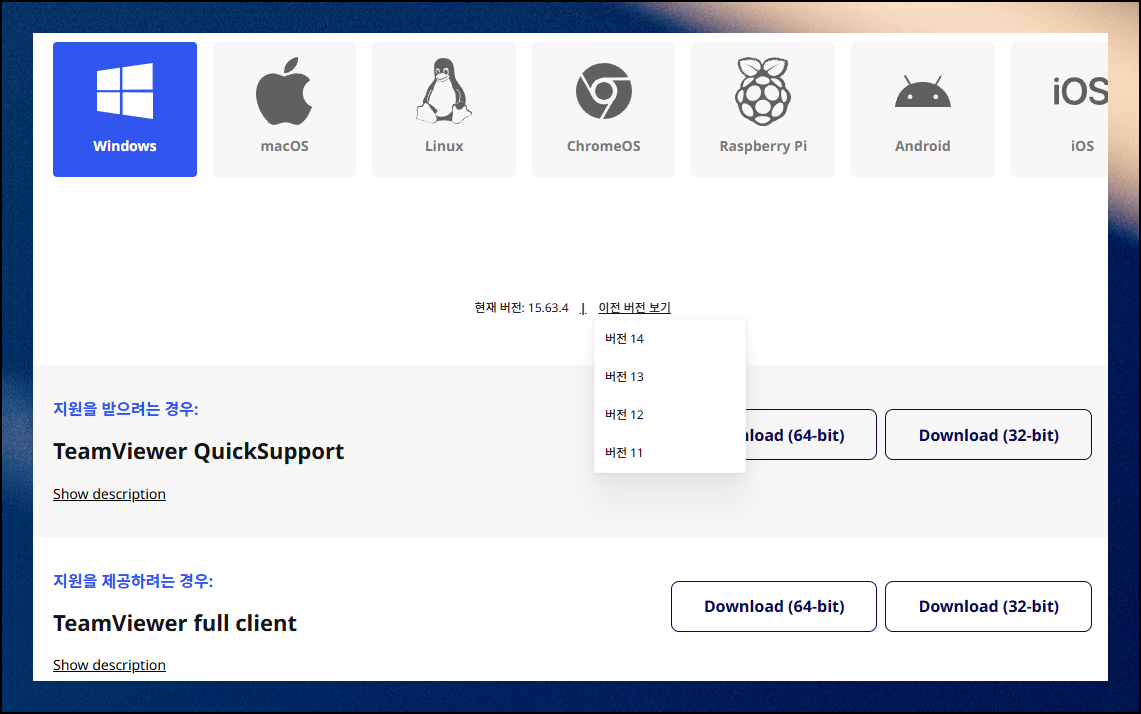Click the 현재 버전: 15.63.4 text
This screenshot has height=714, width=1141.
[x=521, y=308]
